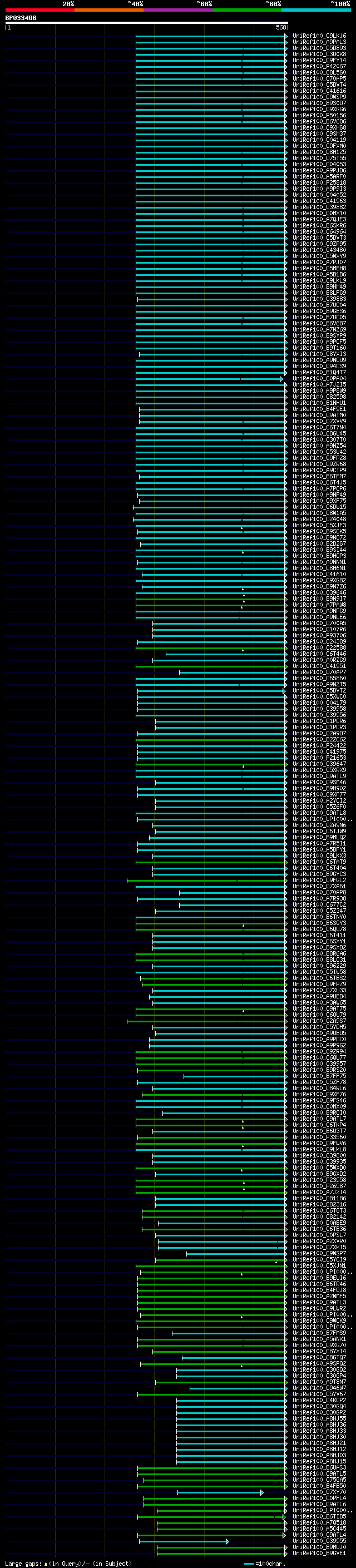
Task: Select hit label UniRef100_Q9ATL5
Action: [x=319, y=1473]
